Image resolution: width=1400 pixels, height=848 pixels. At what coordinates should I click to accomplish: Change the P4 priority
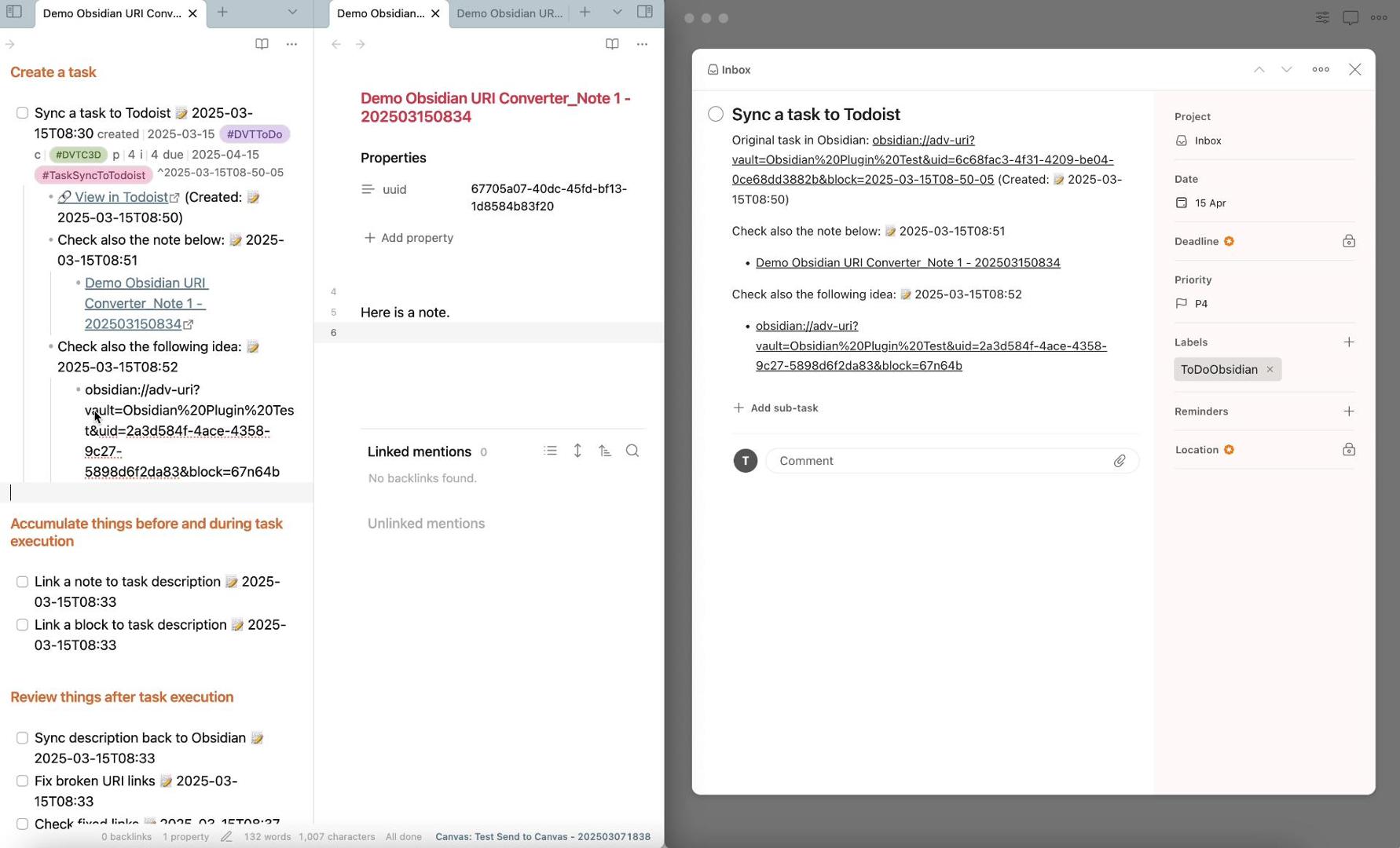1265,303
